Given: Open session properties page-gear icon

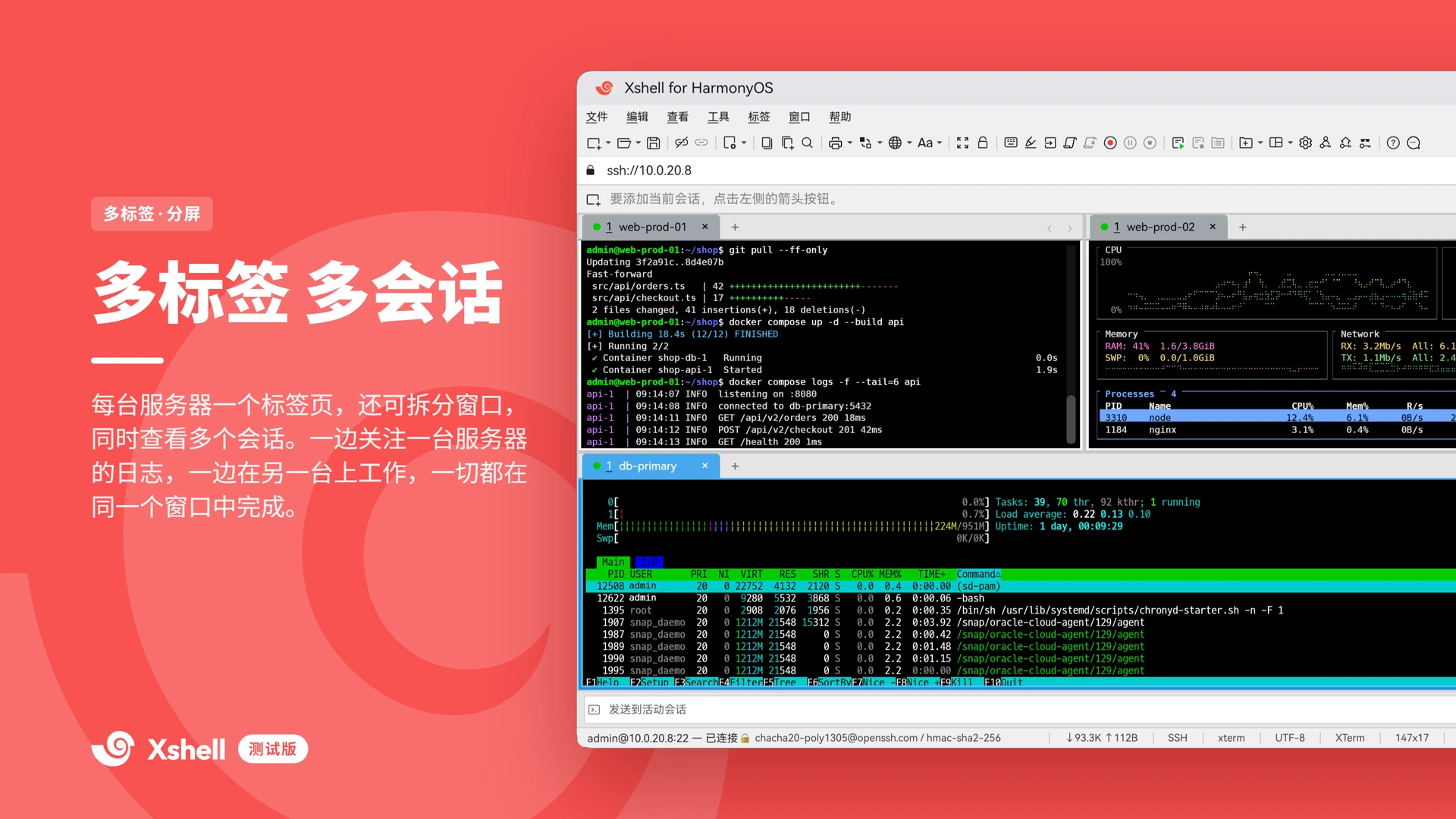Looking at the screenshot, I should (x=730, y=143).
